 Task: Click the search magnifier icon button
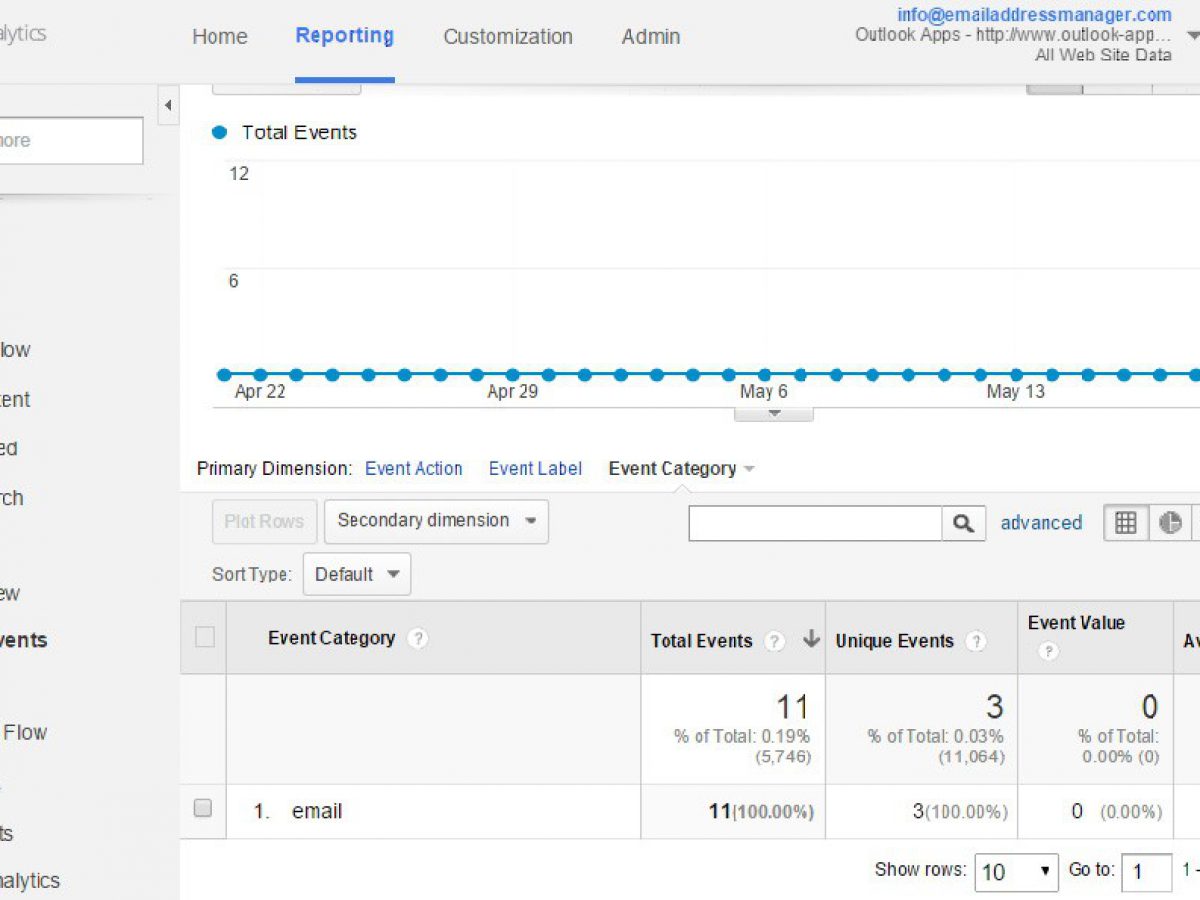click(963, 523)
